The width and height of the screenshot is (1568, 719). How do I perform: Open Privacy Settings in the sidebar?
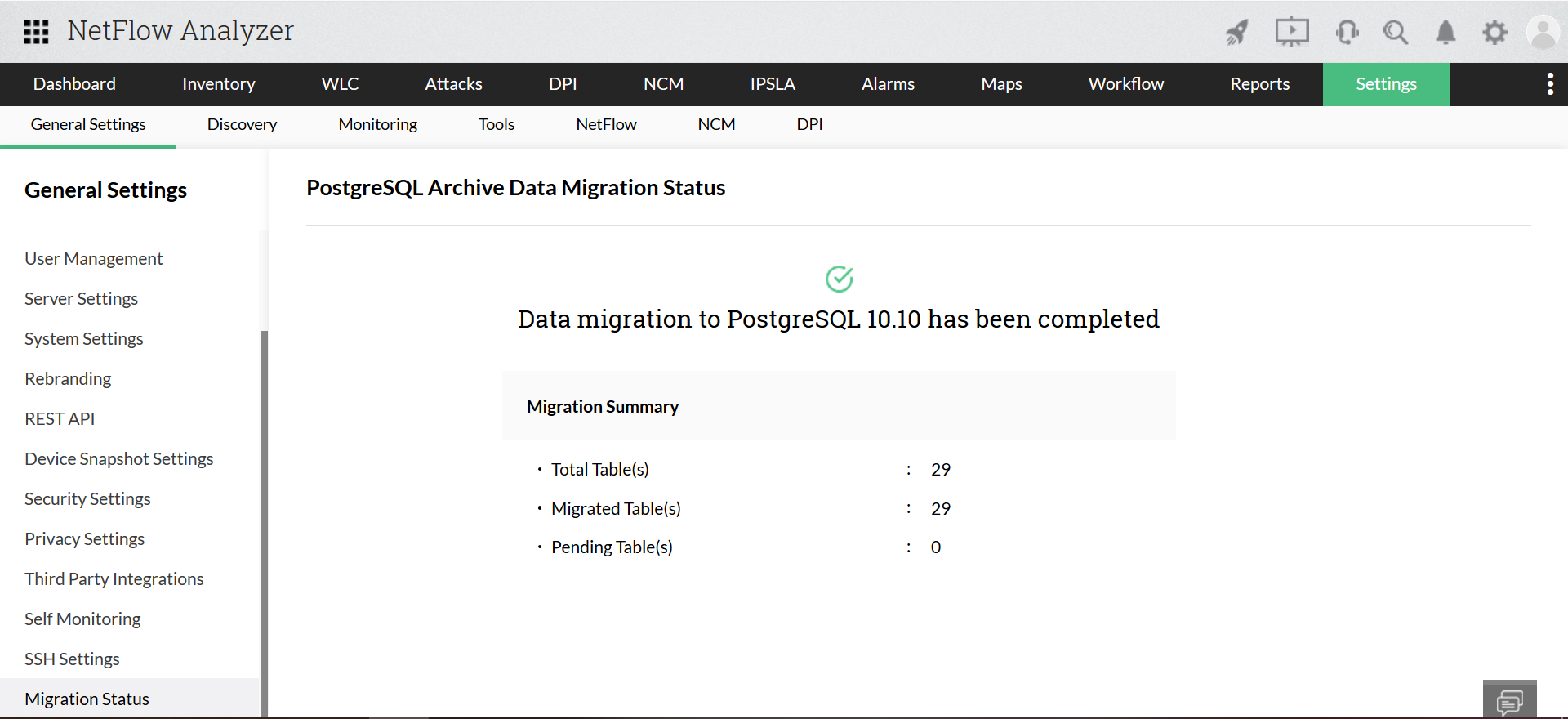[x=84, y=539]
